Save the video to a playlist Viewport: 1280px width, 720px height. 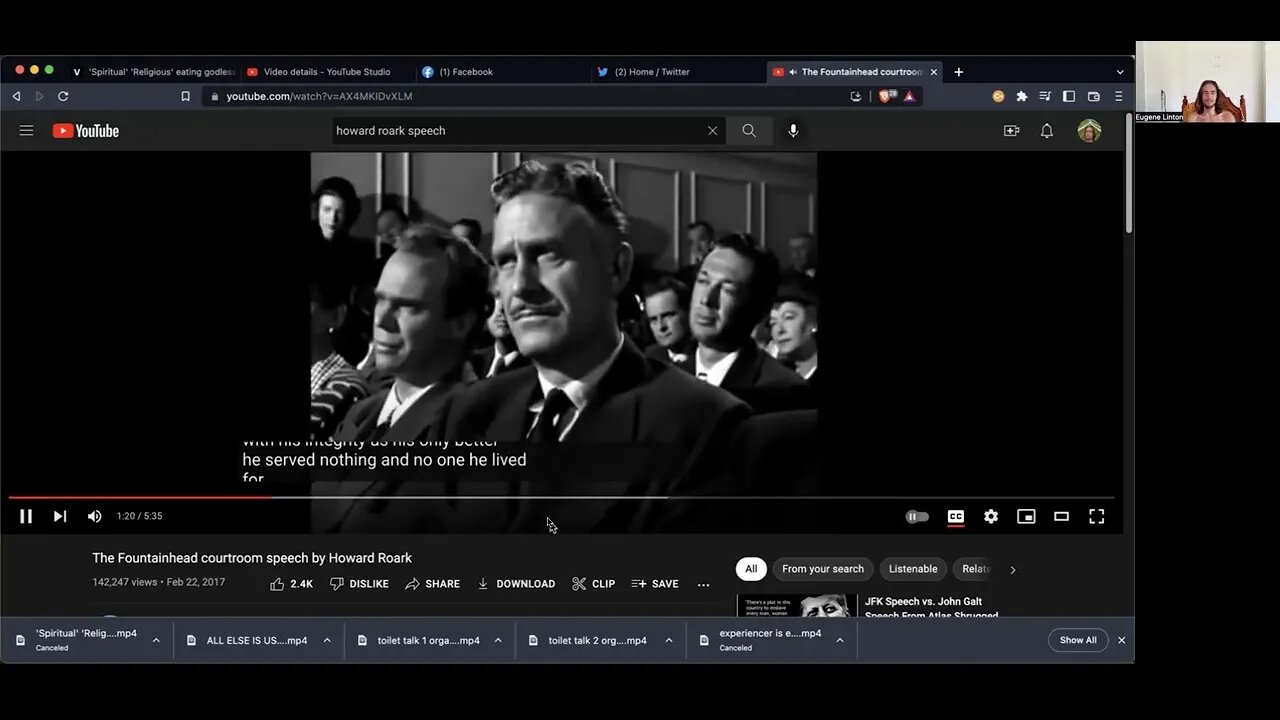[655, 584]
